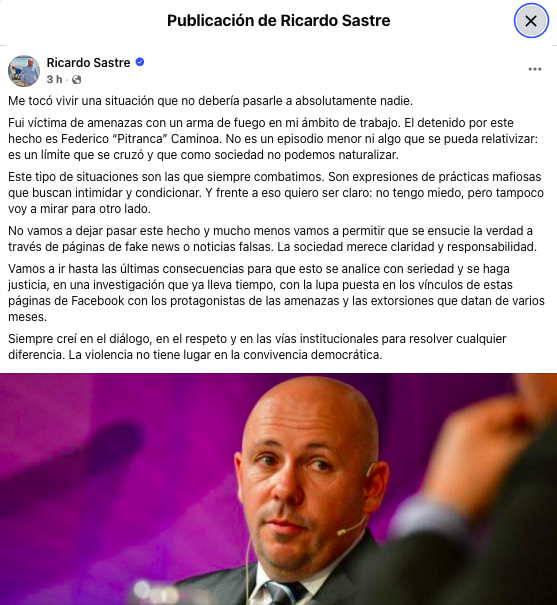Click the paragraph starting Este tipo de situaciones
The image size is (557, 605).
(276, 193)
